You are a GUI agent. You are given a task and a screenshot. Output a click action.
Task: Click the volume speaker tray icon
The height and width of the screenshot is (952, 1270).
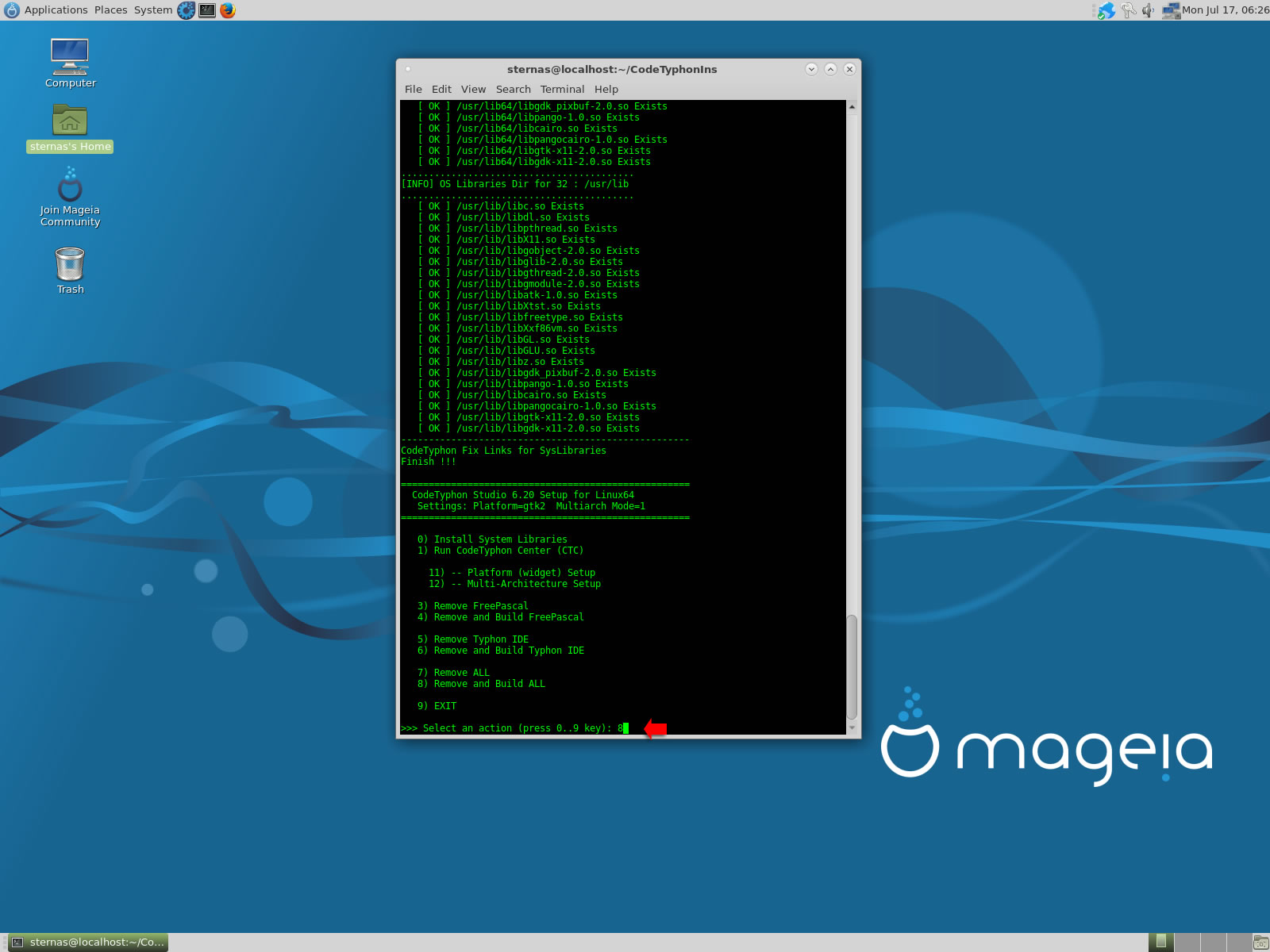(x=1148, y=10)
